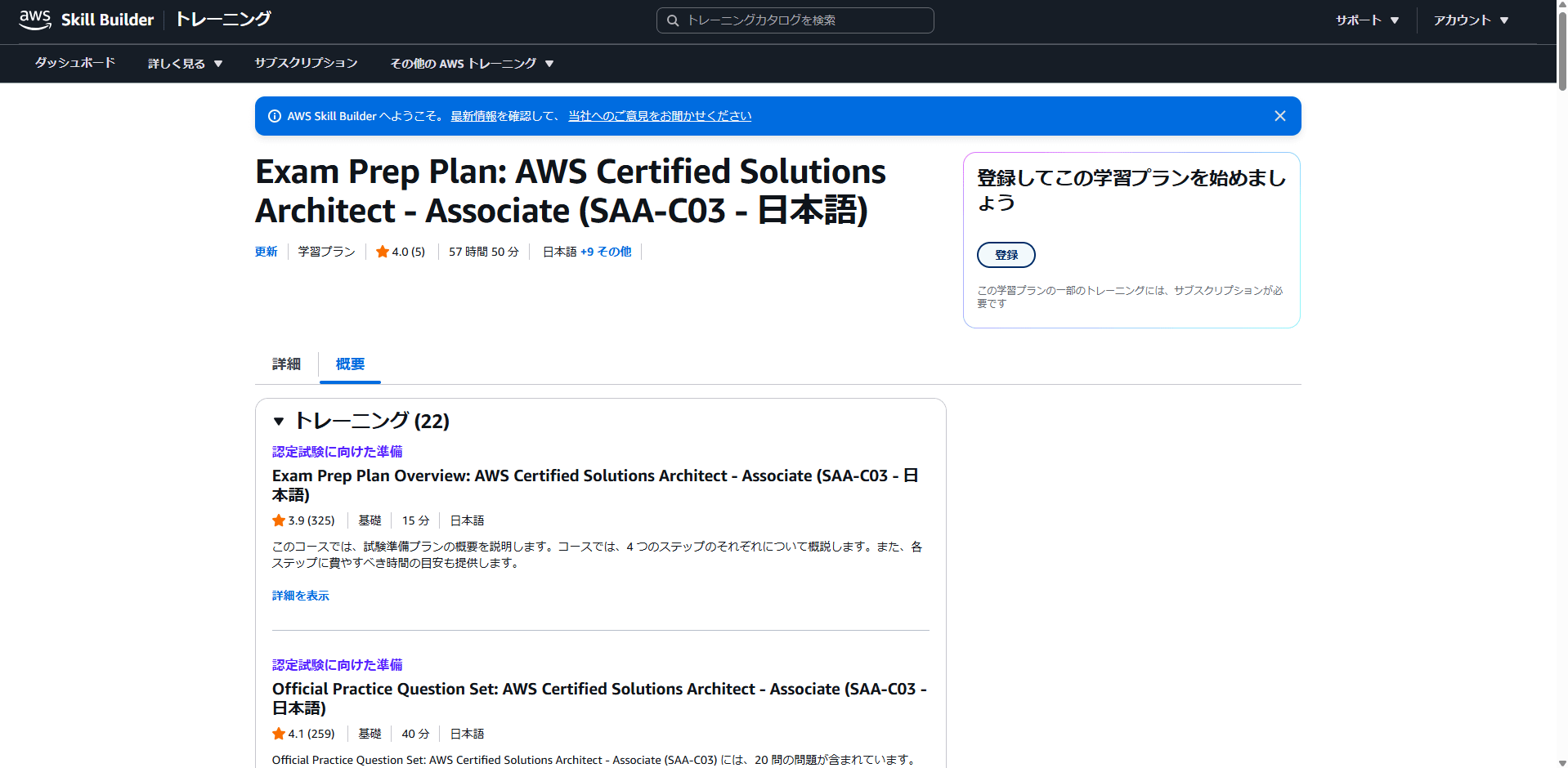
Task: Dismiss the welcome banner with X
Action: 1279,116
